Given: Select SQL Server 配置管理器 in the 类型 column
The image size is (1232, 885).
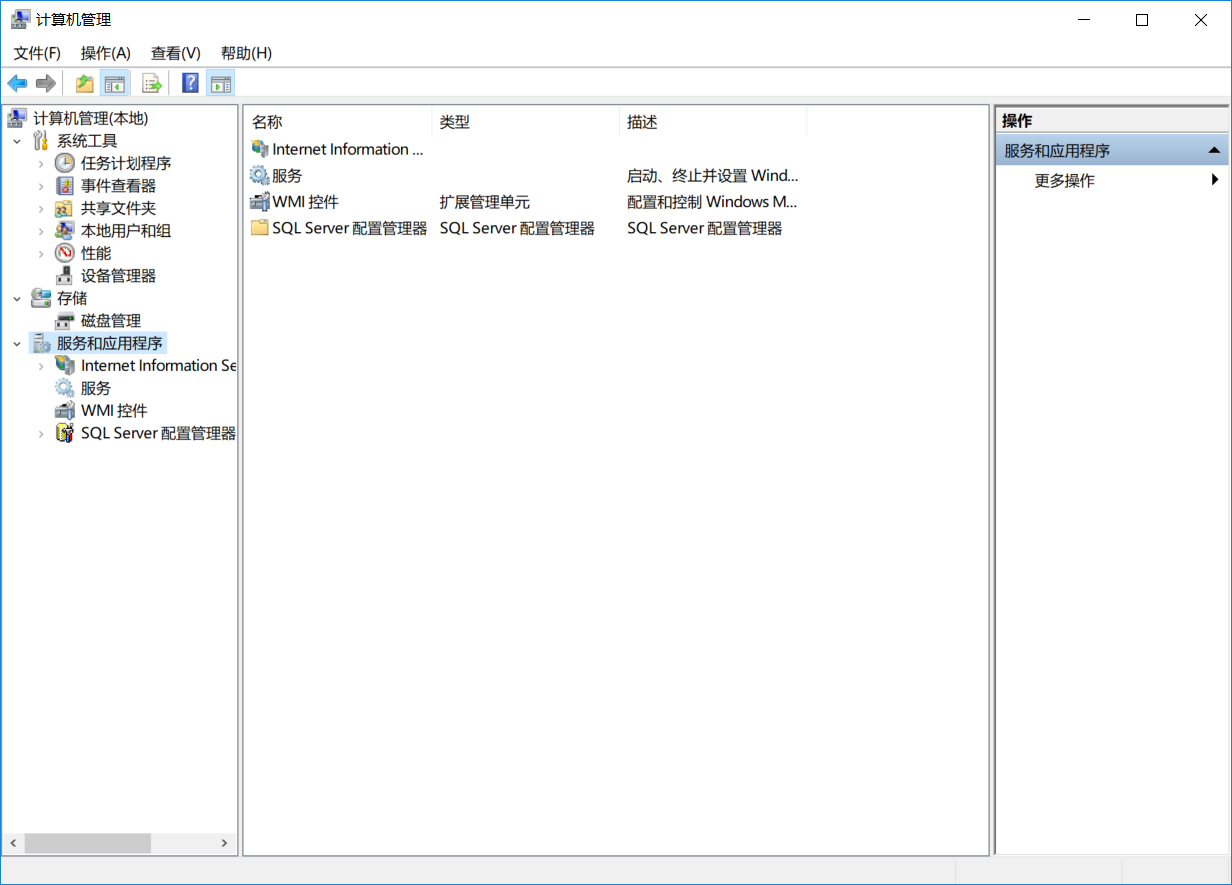Looking at the screenshot, I should [517, 228].
